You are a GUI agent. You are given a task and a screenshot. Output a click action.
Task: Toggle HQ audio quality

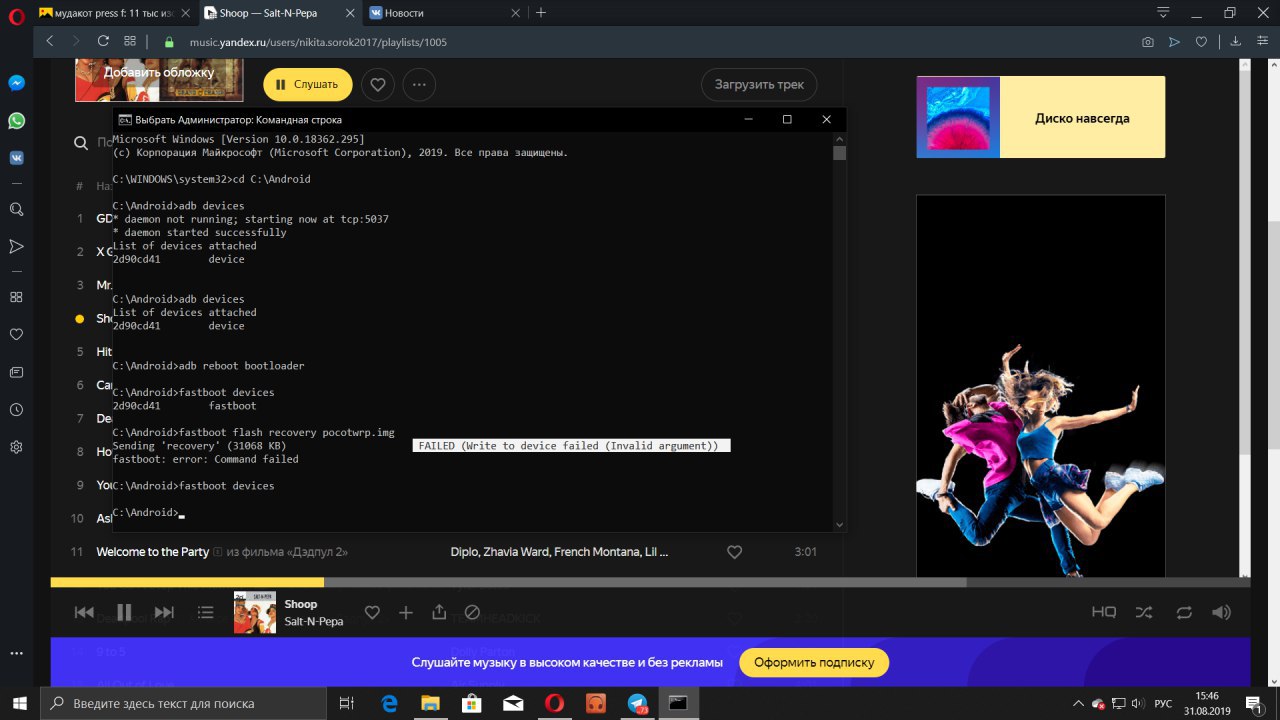coord(1103,612)
